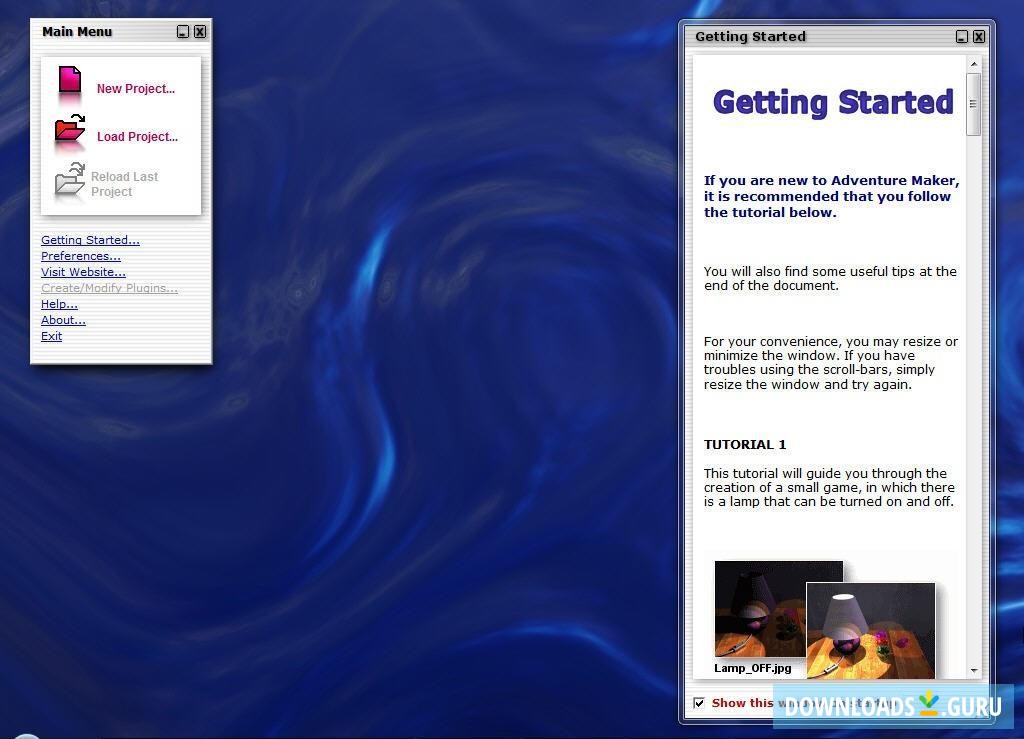
Task: Click the Getting Started scrollbar thumb
Action: click(974, 104)
